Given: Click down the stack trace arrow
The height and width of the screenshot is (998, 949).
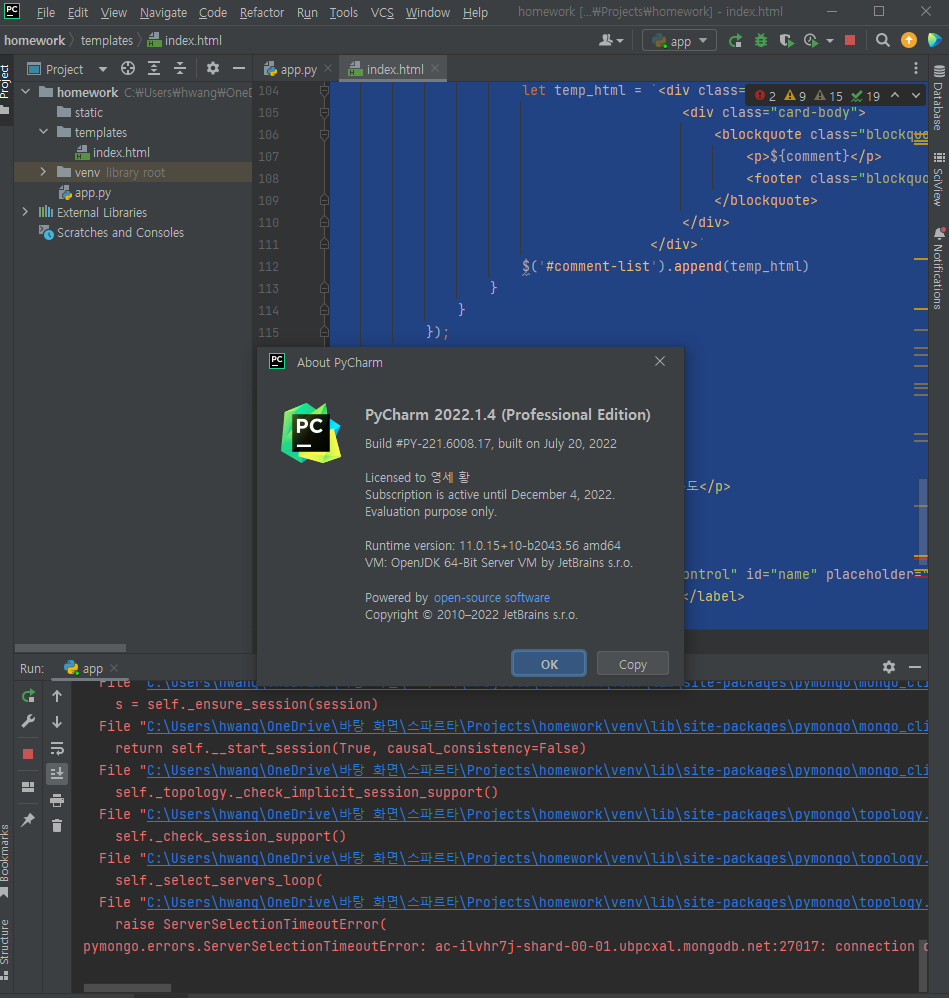Looking at the screenshot, I should pyautogui.click(x=57, y=722).
